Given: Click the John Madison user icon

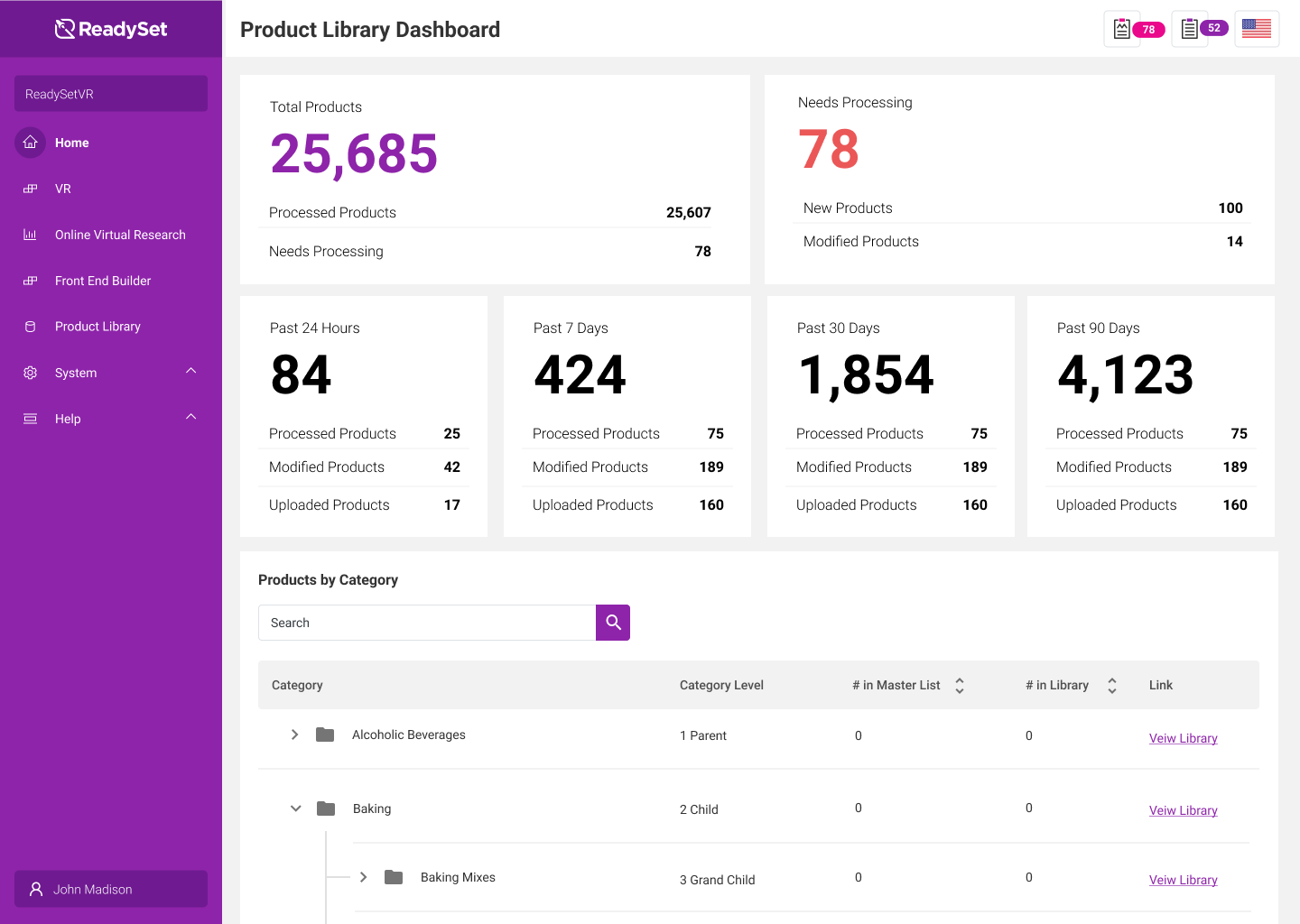Looking at the screenshot, I should click(x=36, y=889).
